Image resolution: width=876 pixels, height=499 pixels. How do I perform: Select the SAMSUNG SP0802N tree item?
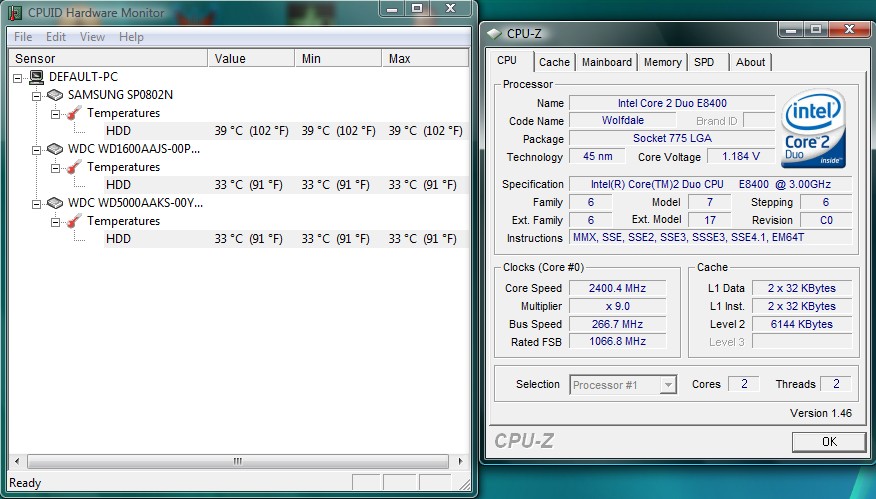pyautogui.click(x=120, y=95)
